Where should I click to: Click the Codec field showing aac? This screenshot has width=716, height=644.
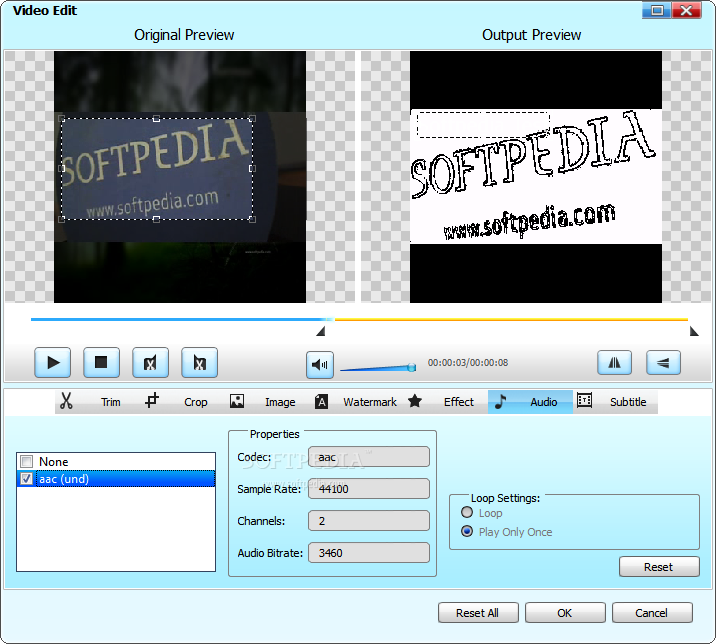click(x=369, y=457)
